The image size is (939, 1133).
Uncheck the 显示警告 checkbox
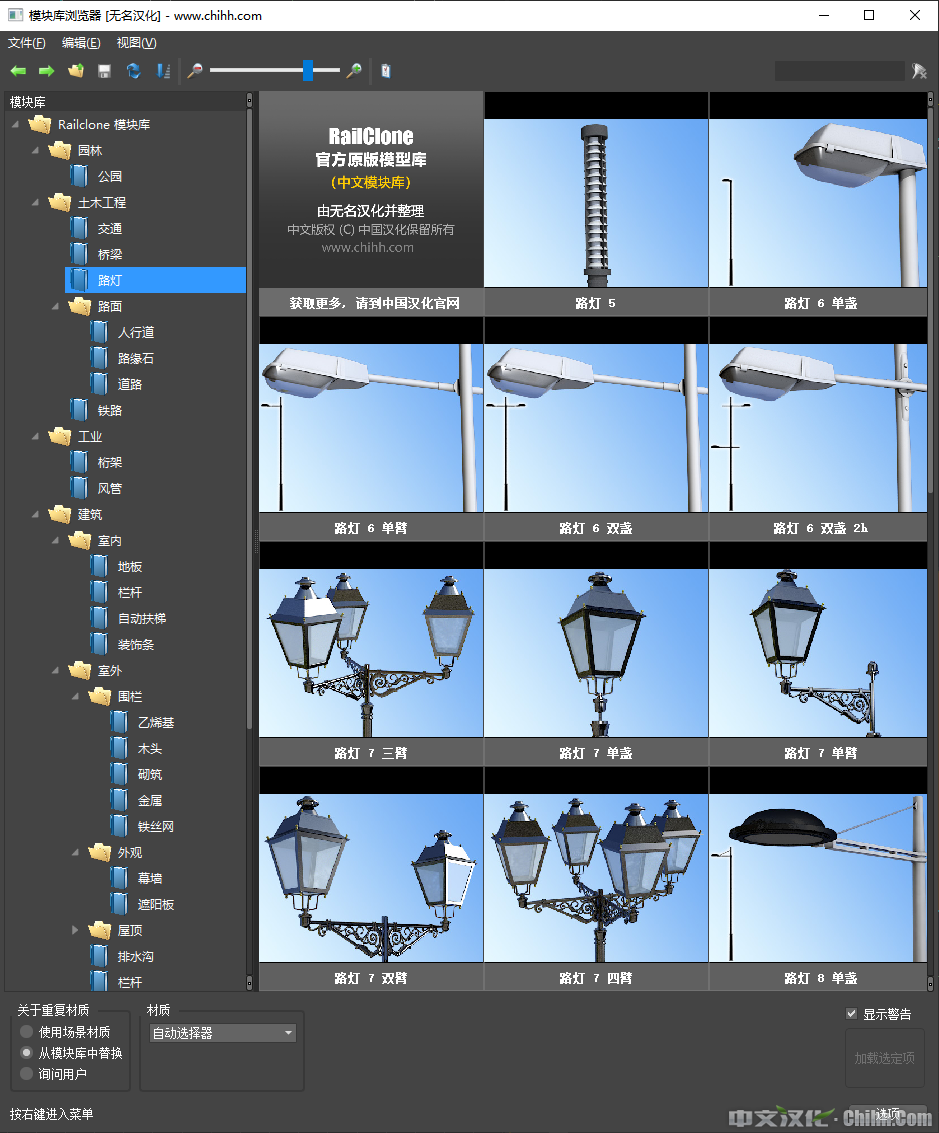pos(852,1014)
